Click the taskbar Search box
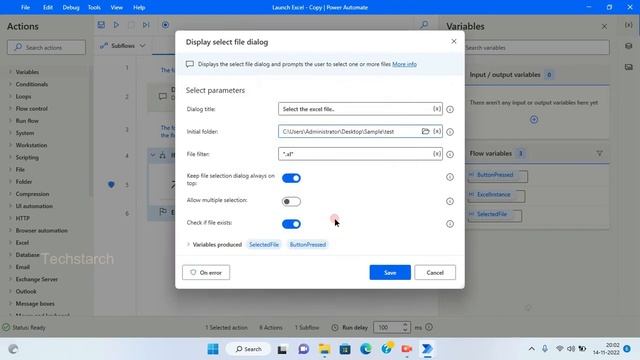640x360 pixels. point(249,349)
